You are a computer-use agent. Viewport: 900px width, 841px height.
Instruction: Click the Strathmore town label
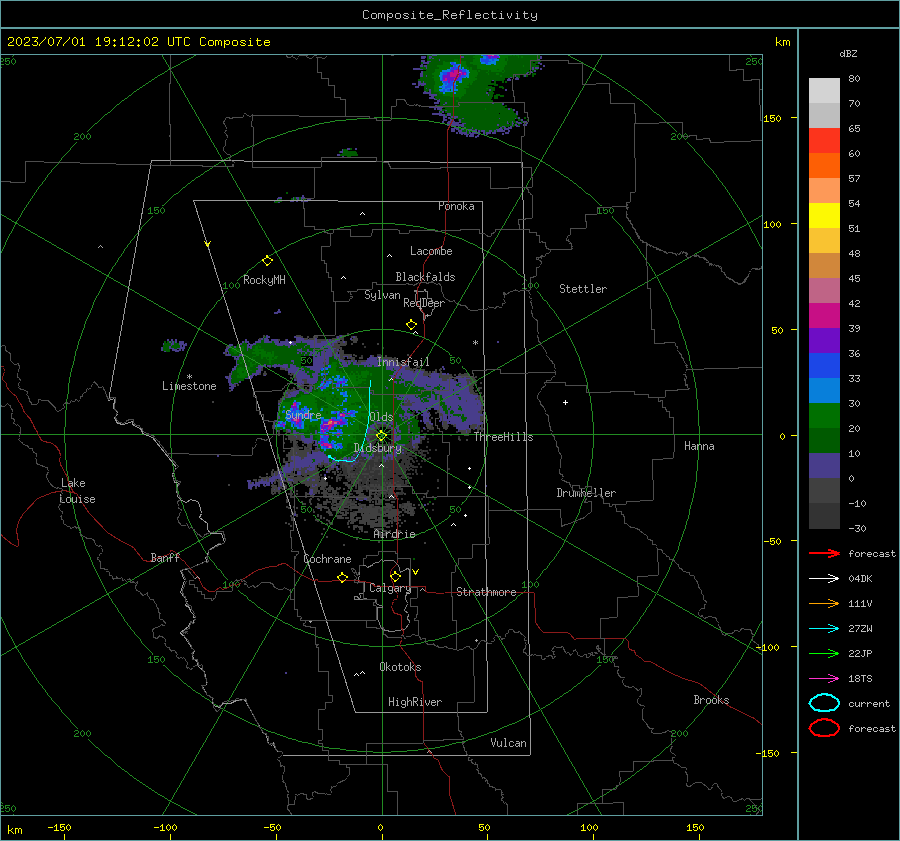point(486,592)
